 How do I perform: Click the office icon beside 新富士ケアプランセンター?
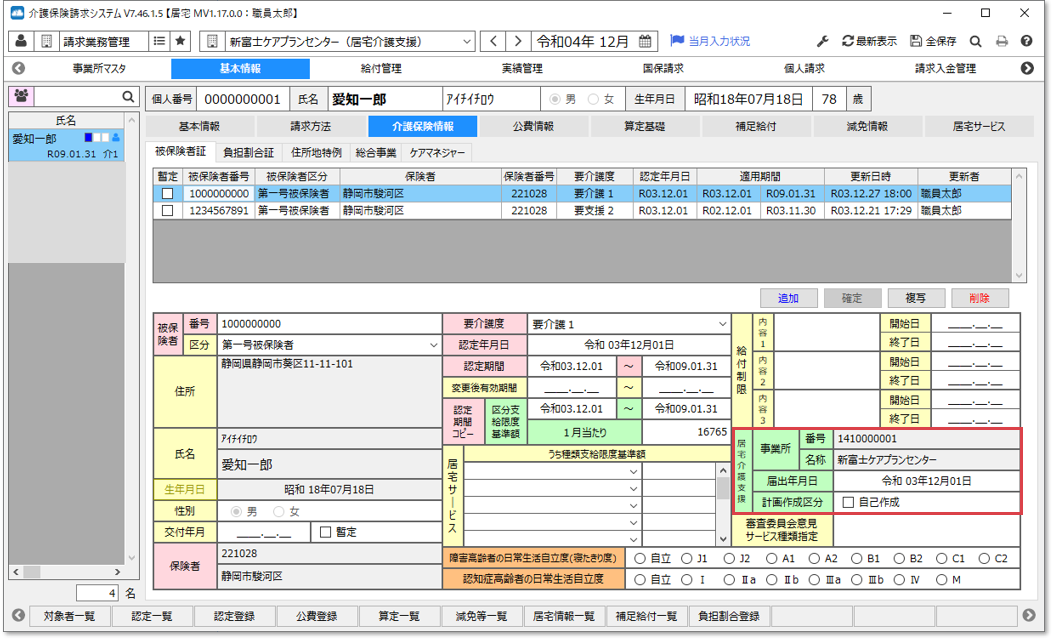[x=212, y=41]
